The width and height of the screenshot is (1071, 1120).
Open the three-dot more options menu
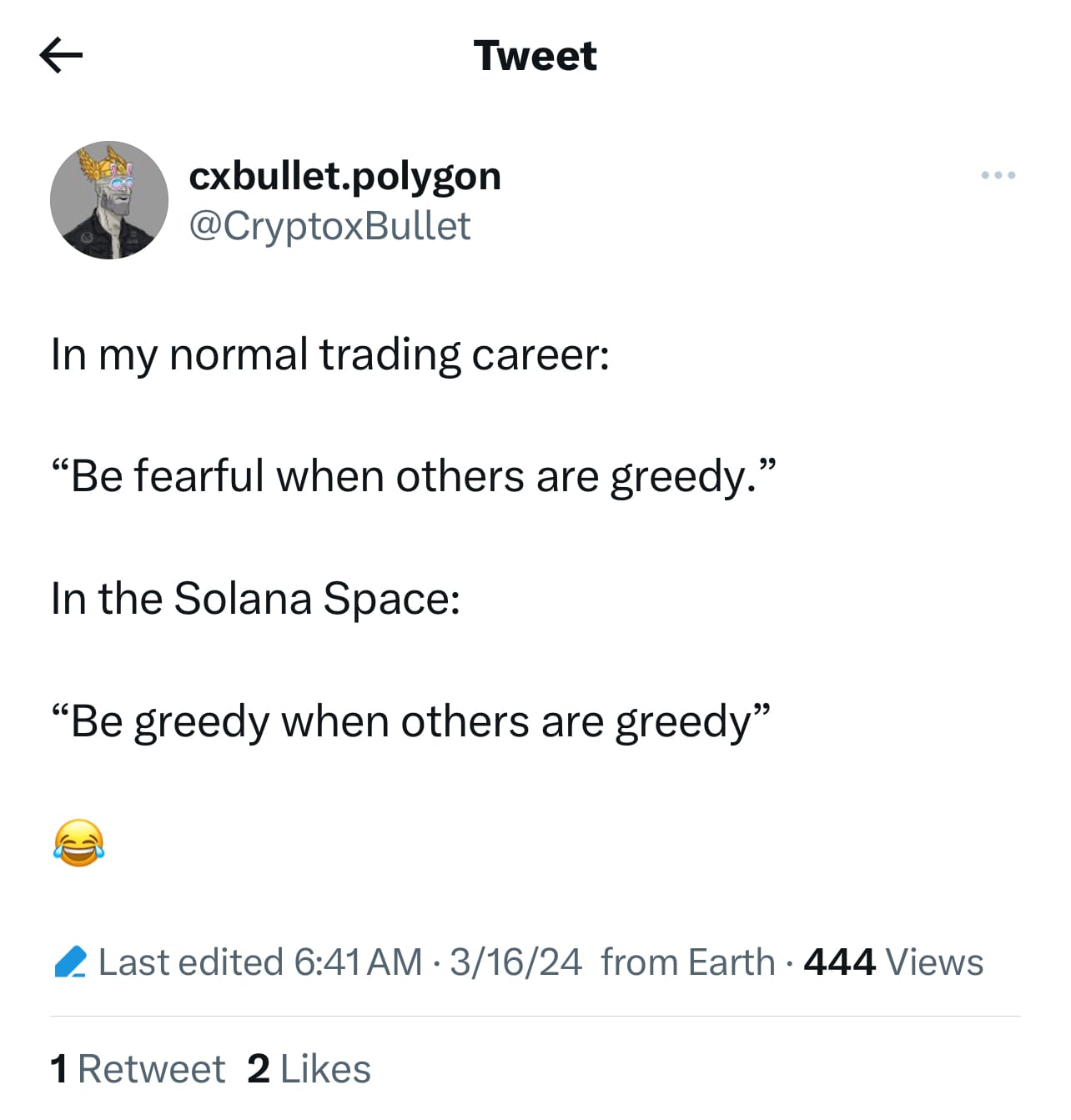998,175
